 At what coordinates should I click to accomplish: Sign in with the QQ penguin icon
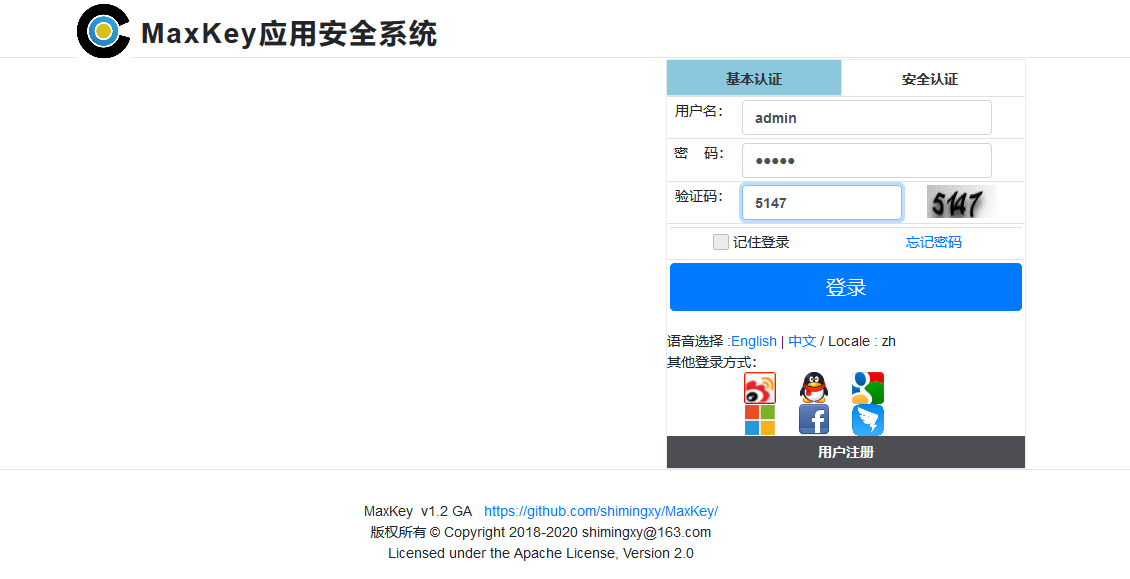[814, 388]
